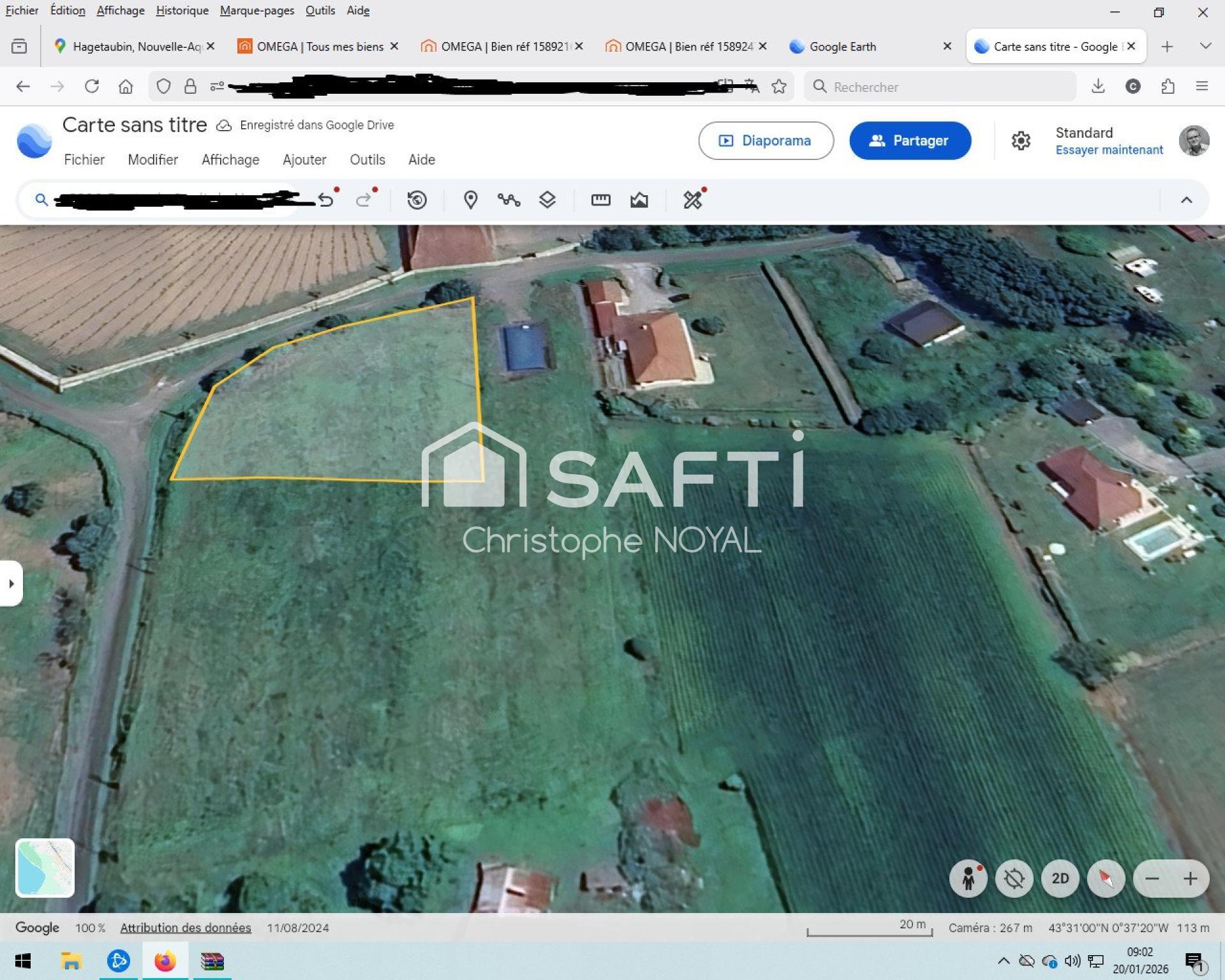Open the Ajouter menu
Viewport: 1225px width, 980px height.
point(304,160)
